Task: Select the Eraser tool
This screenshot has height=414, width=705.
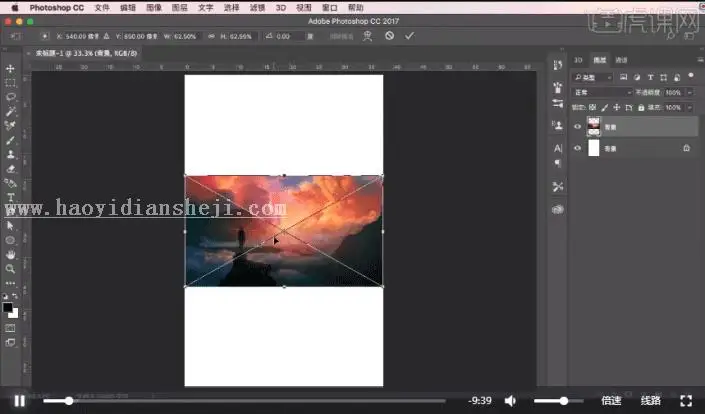Action: click(10, 169)
